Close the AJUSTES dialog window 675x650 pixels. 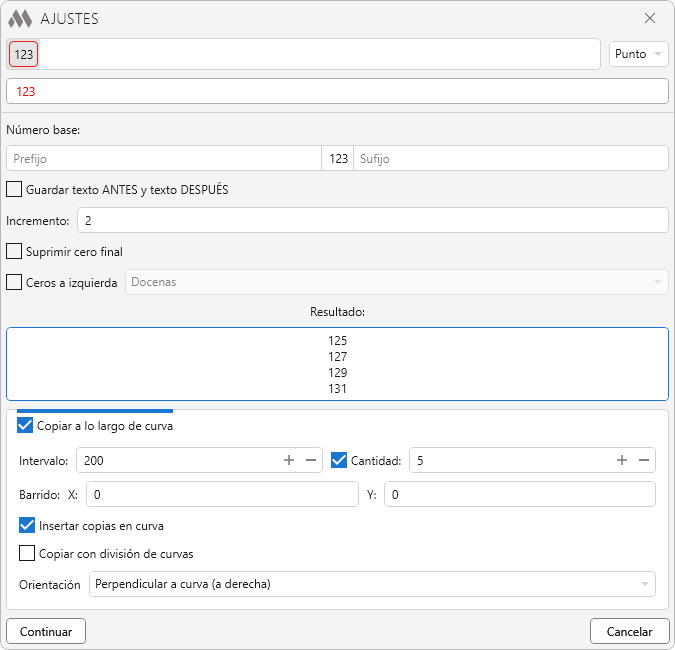(x=650, y=18)
